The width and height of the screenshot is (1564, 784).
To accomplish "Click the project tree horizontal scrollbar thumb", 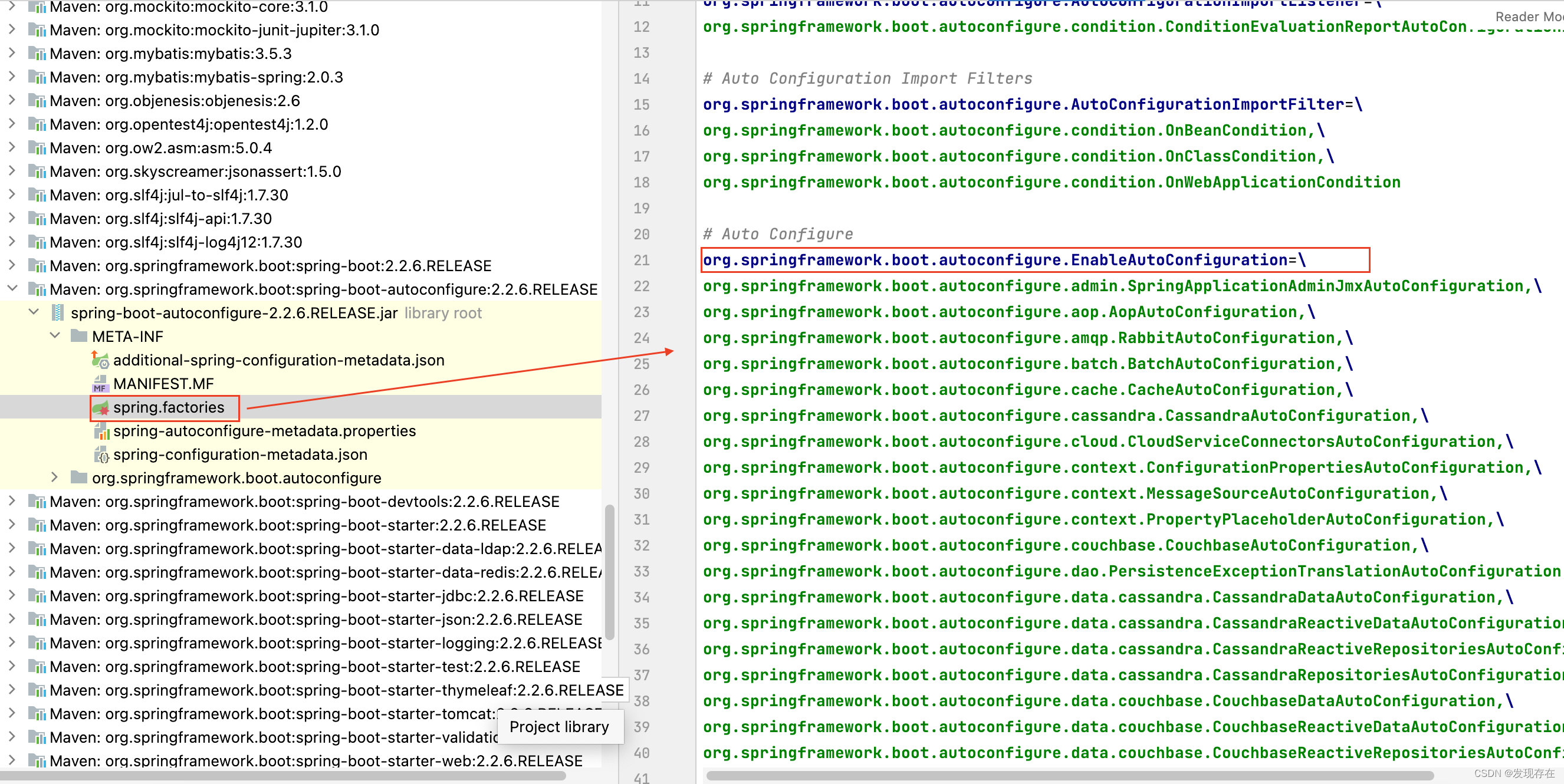I will tap(283, 776).
